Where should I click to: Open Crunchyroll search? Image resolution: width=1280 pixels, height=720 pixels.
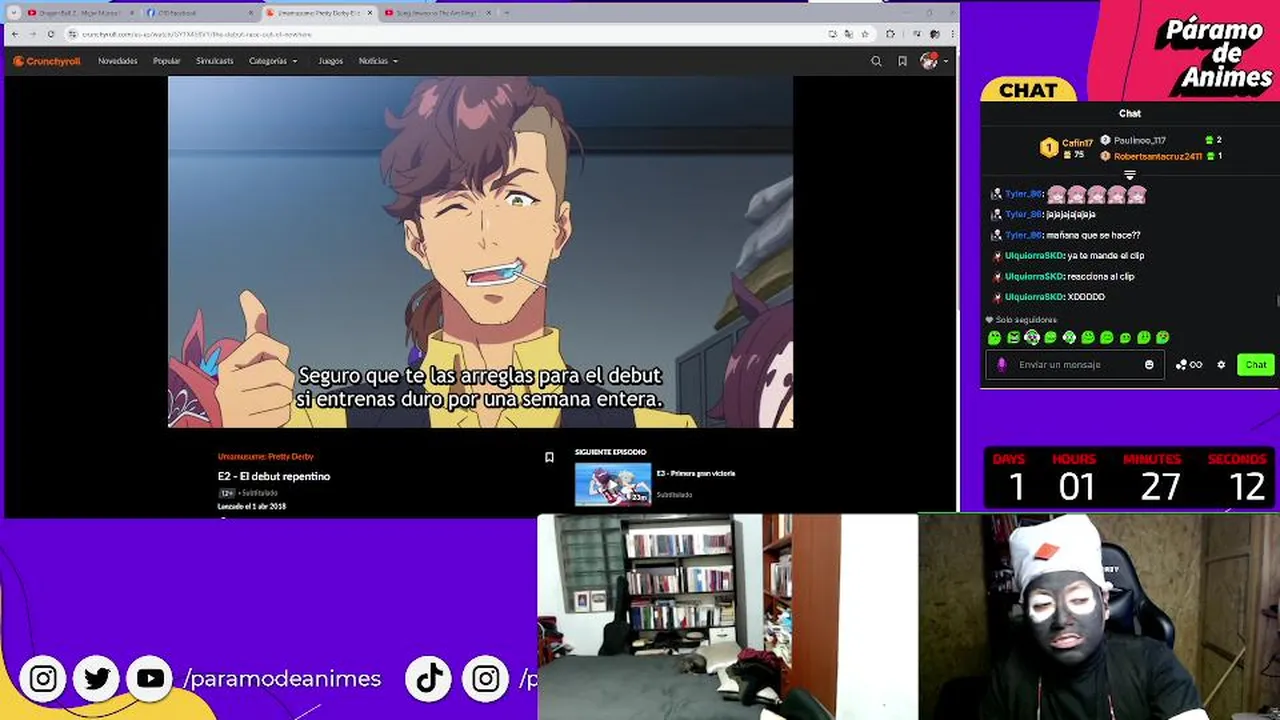coord(876,61)
